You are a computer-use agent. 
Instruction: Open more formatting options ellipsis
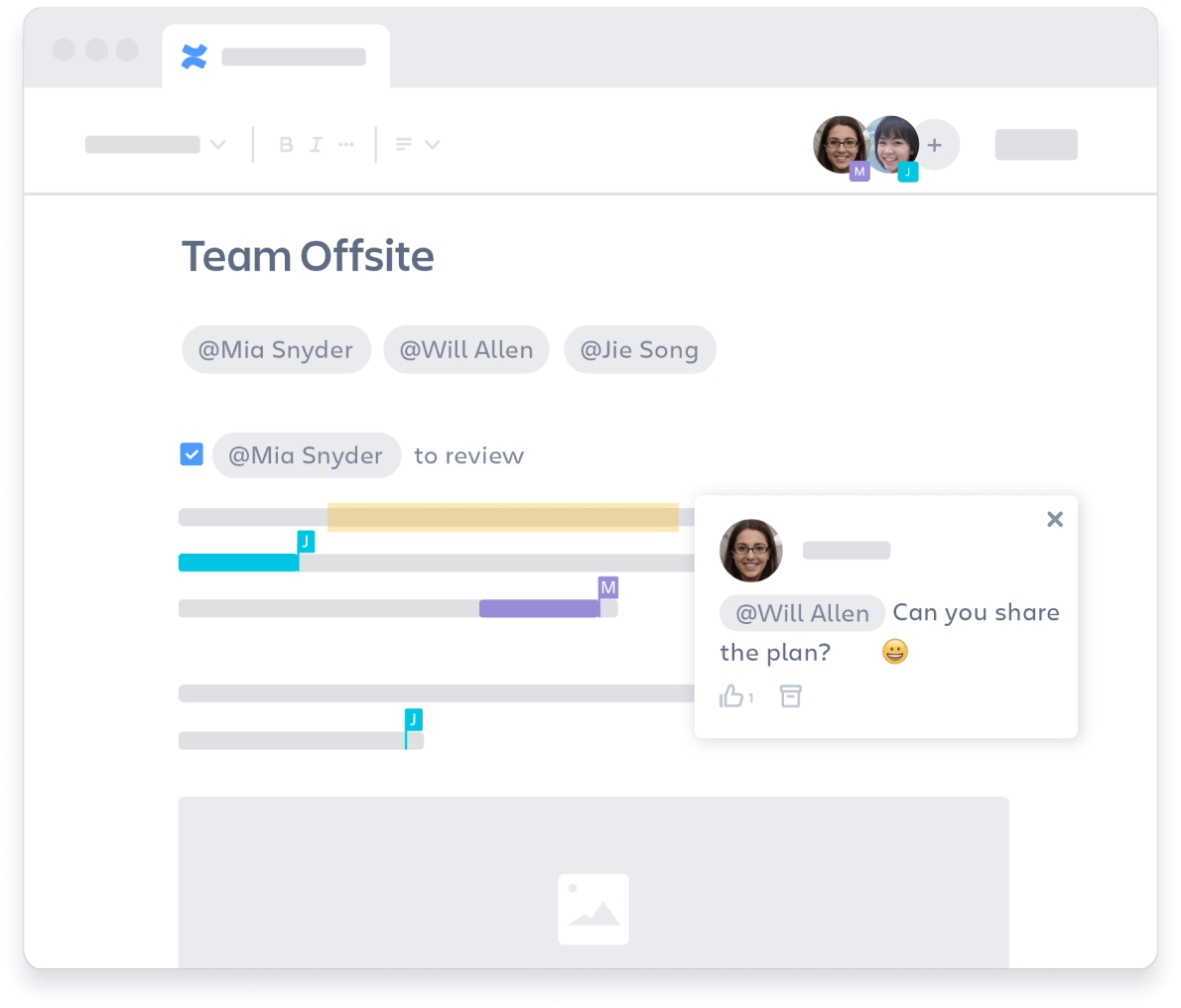click(x=345, y=145)
